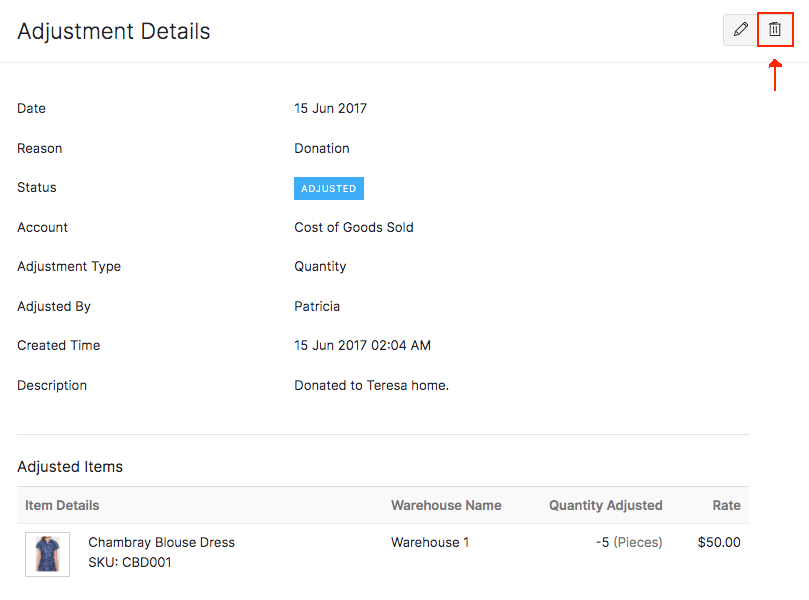Click the Adjusted Items section heading

point(70,466)
